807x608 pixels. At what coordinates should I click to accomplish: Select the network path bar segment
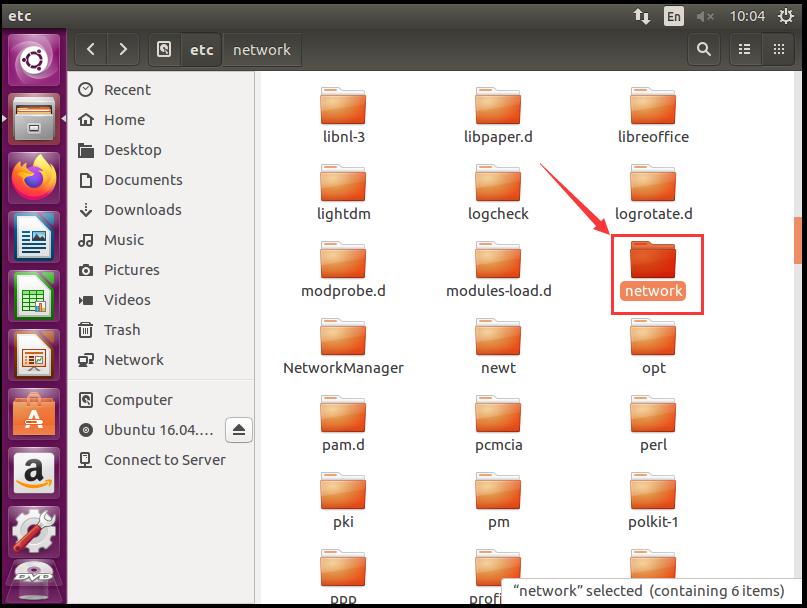coord(262,49)
